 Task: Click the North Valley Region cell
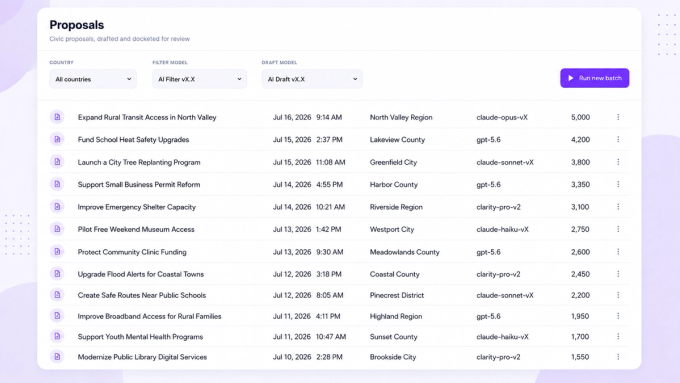tap(401, 117)
